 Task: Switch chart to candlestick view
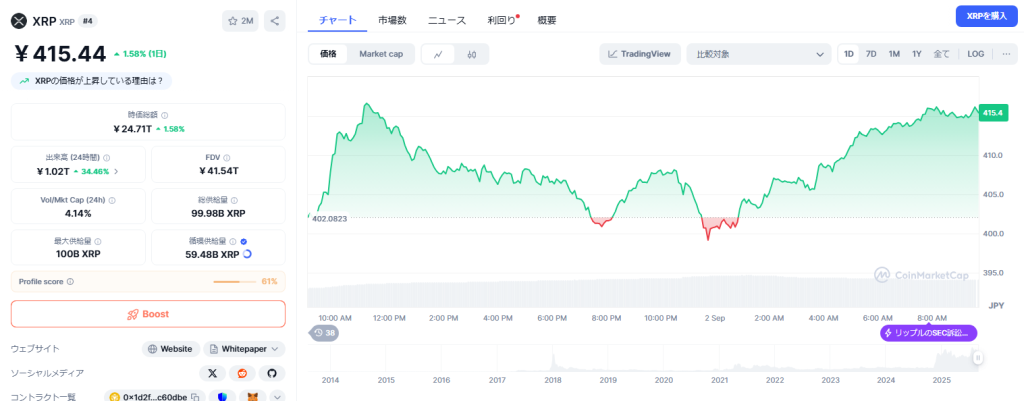click(x=472, y=54)
